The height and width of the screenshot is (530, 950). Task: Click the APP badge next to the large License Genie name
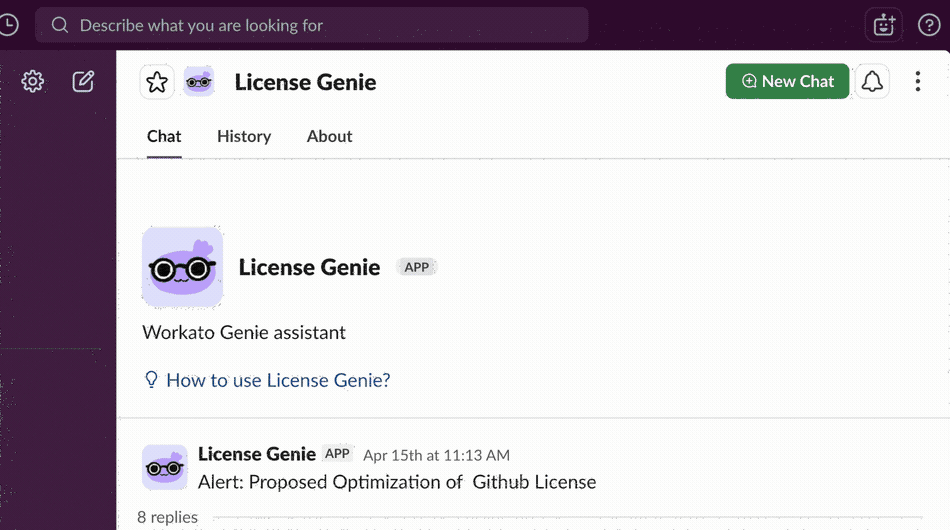(x=416, y=267)
